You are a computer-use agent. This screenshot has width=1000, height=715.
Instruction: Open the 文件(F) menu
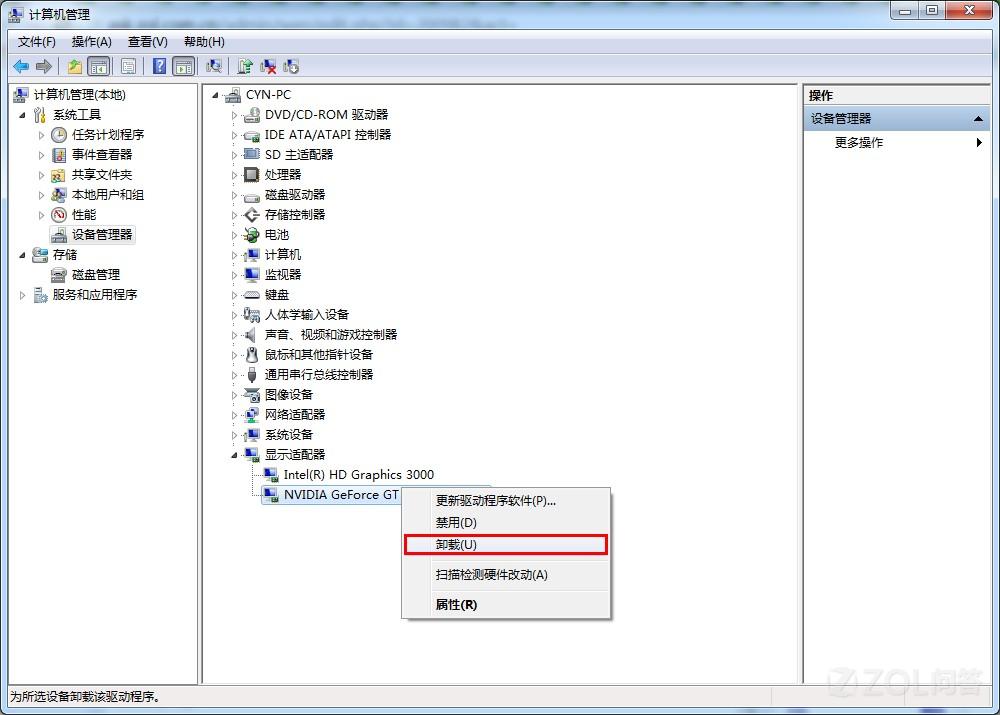(x=36, y=42)
